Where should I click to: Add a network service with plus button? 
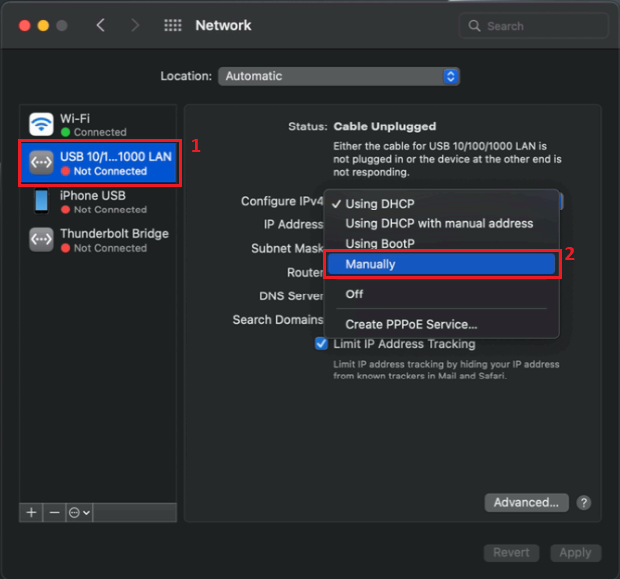(31, 512)
